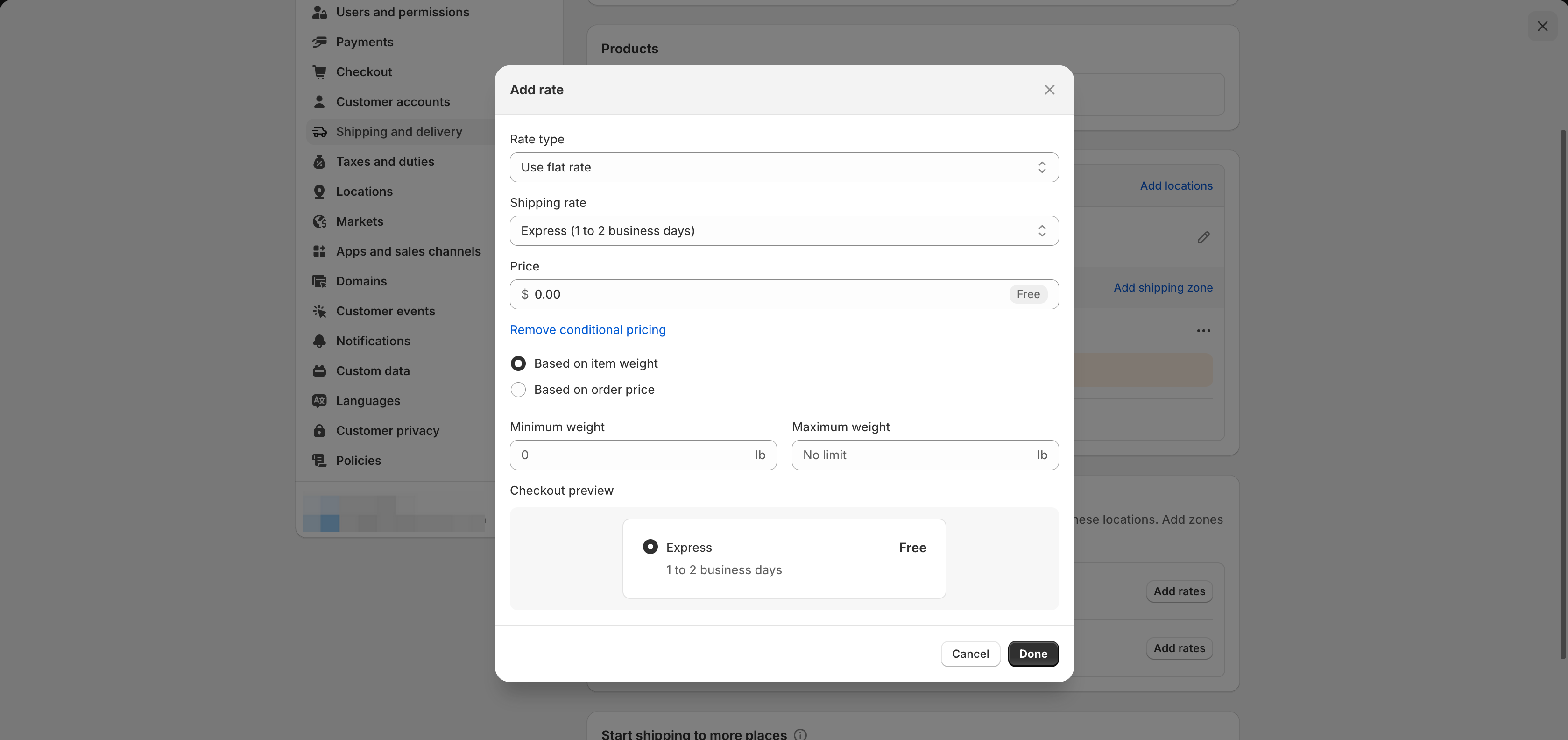Open the Rate type dropdown
Viewport: 1568px width, 740px height.
784,168
